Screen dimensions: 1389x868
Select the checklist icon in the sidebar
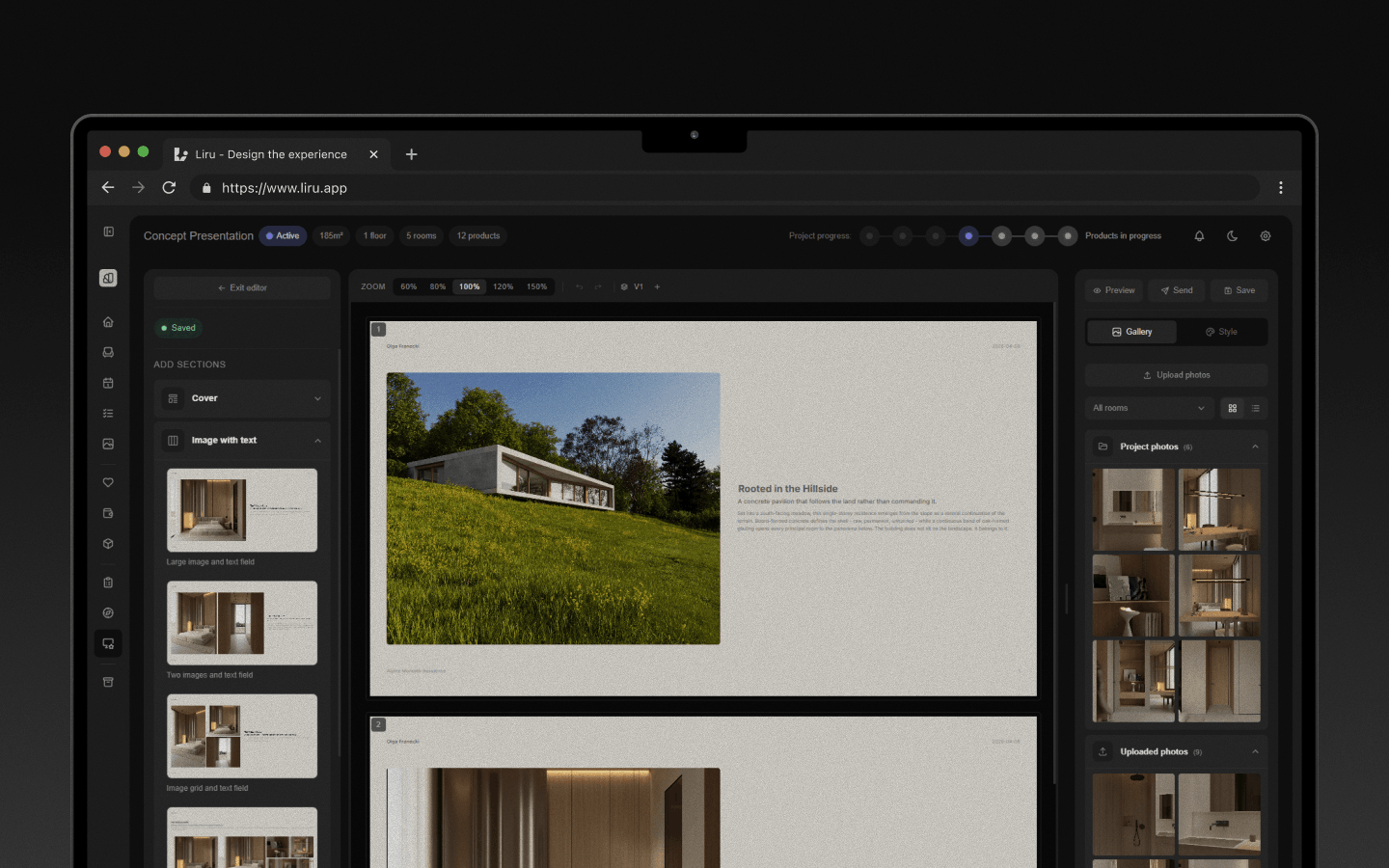[108, 413]
